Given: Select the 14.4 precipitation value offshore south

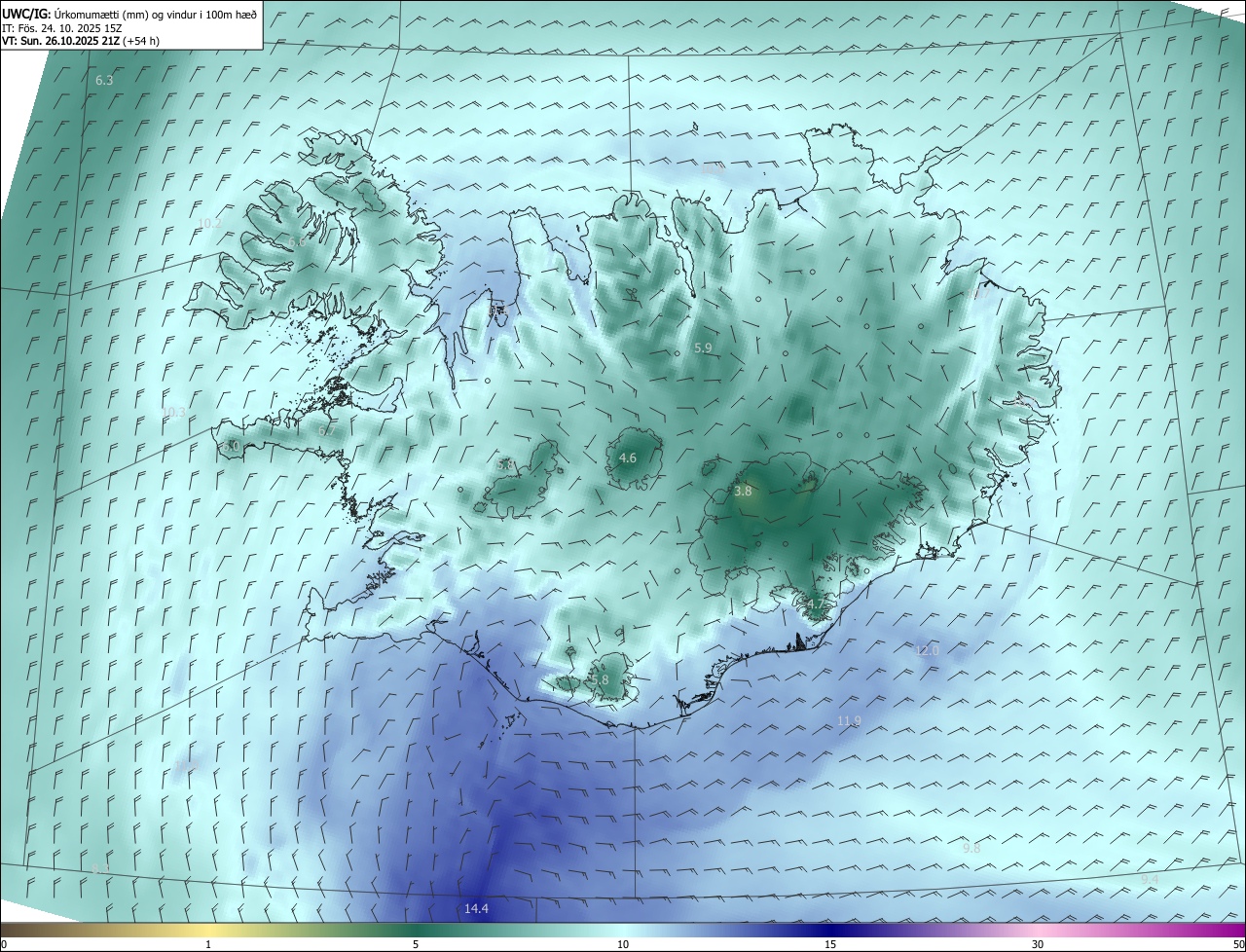Looking at the screenshot, I should tap(476, 908).
